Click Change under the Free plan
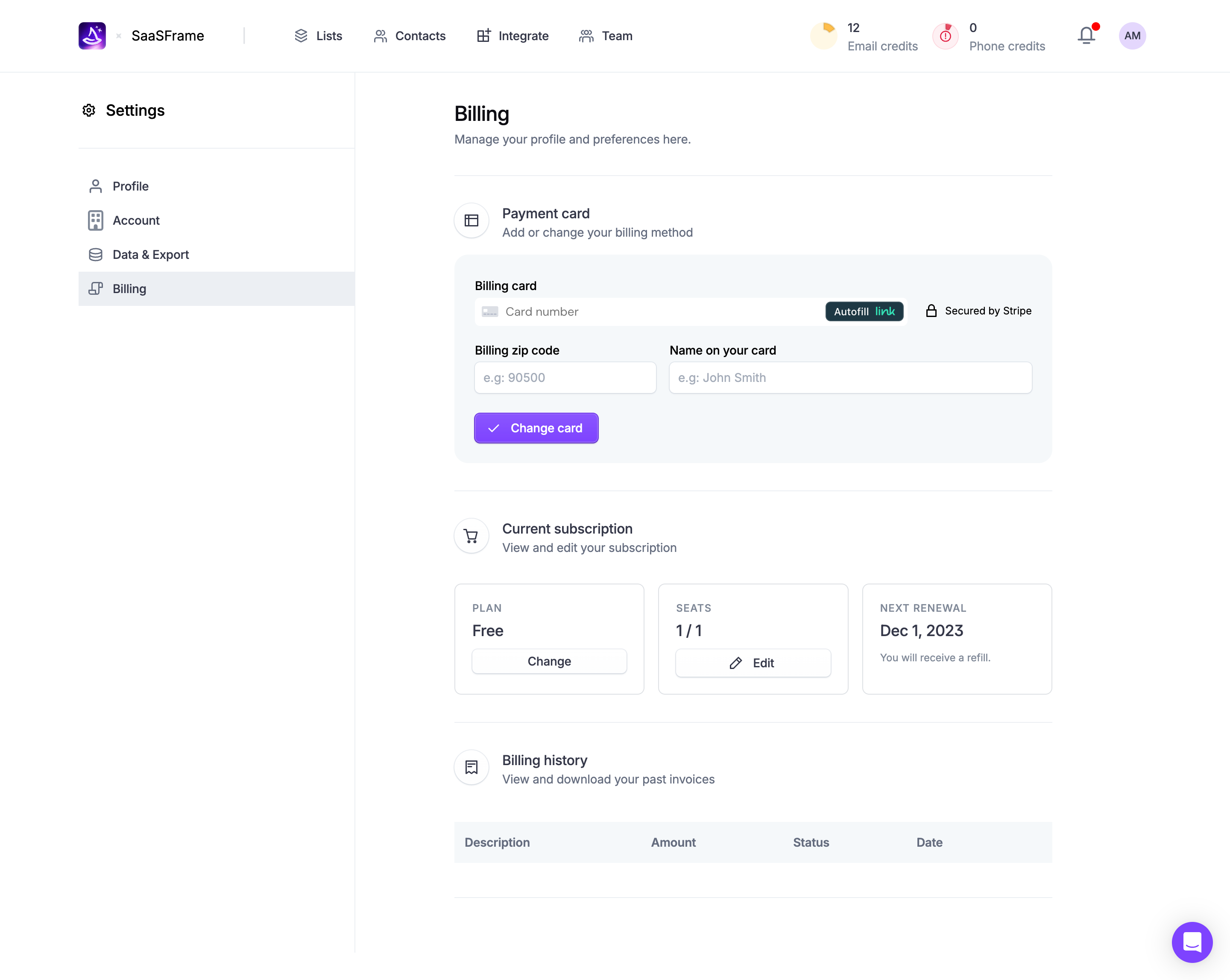The height and width of the screenshot is (980, 1230). coord(549,661)
